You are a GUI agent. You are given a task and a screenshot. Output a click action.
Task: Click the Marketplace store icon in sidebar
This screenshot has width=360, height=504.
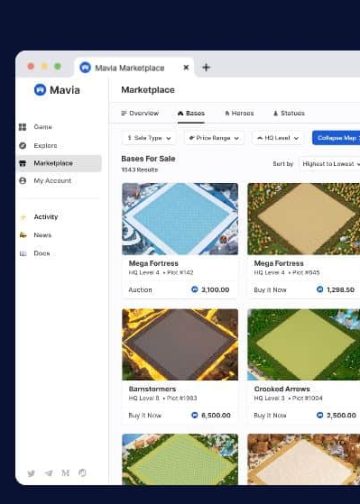pyautogui.click(x=23, y=163)
